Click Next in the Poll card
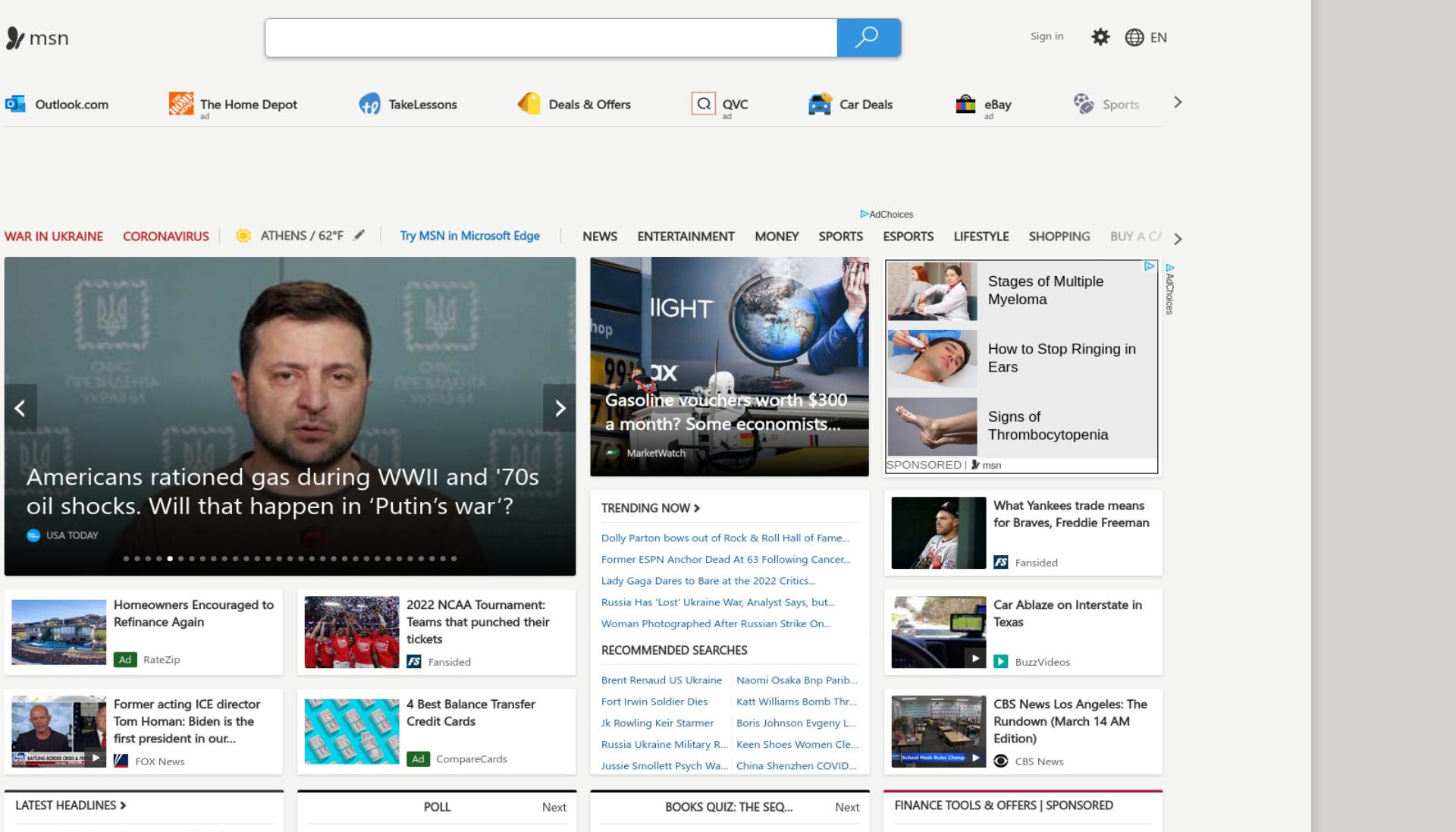The width and height of the screenshot is (1456, 832). [x=554, y=808]
